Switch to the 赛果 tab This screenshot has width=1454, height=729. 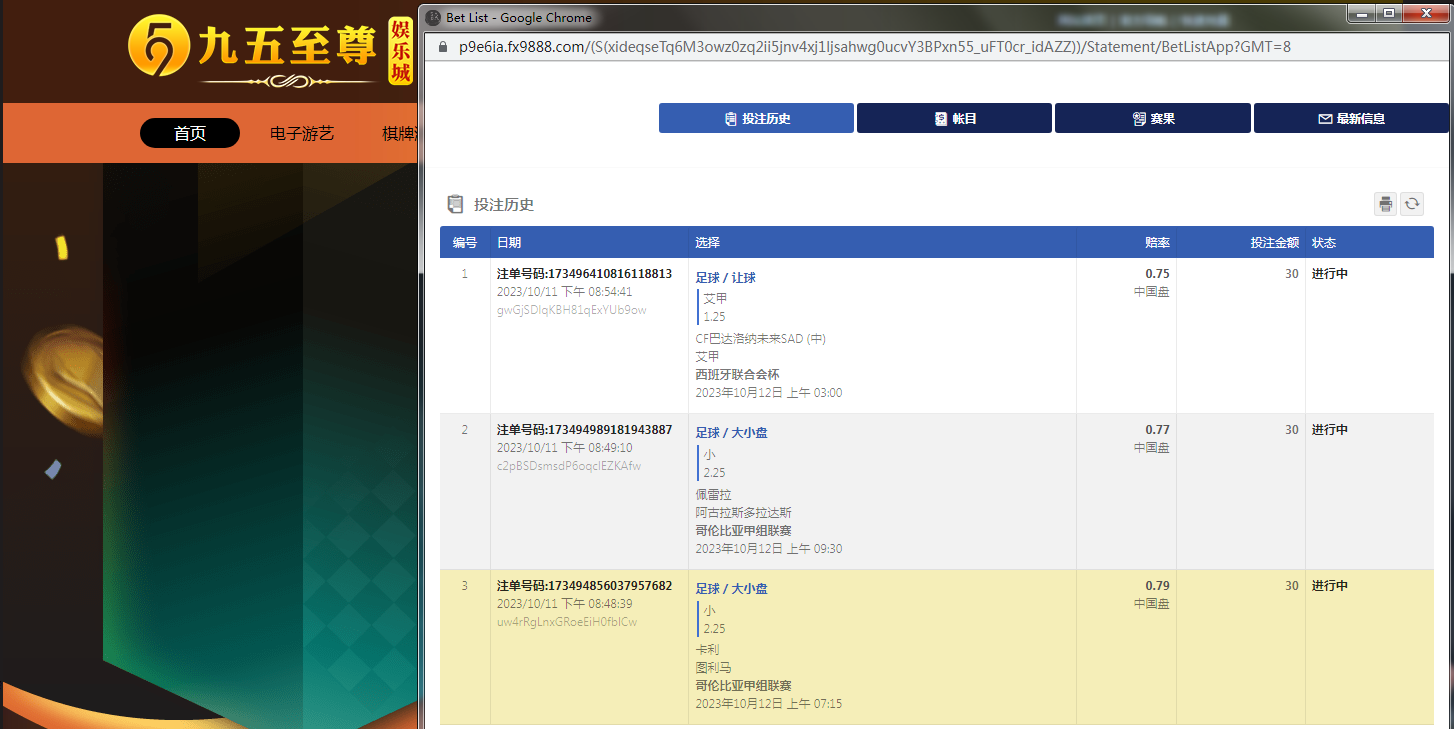point(1152,118)
